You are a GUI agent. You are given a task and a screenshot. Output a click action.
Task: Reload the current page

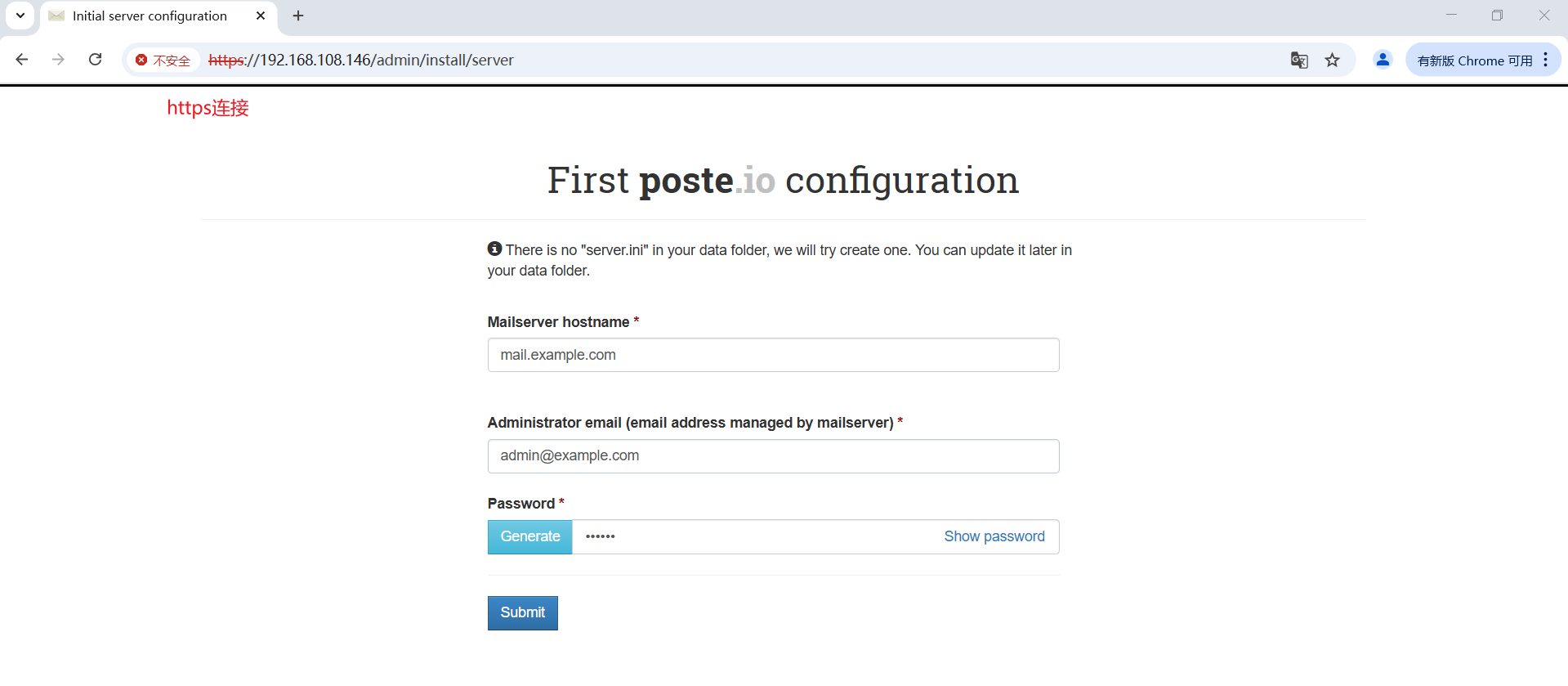click(x=96, y=60)
